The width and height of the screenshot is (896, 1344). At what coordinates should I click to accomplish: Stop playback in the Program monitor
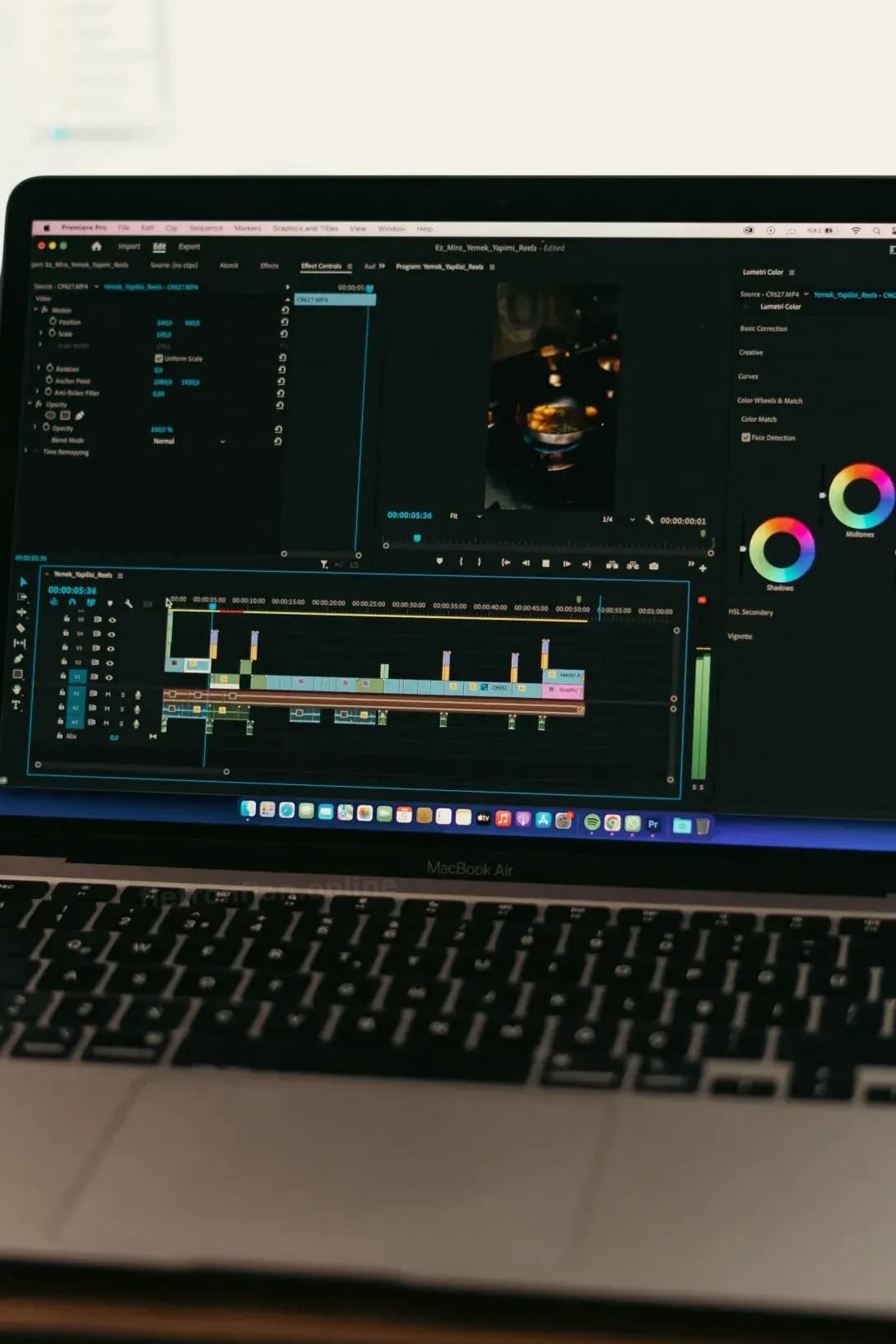(545, 564)
